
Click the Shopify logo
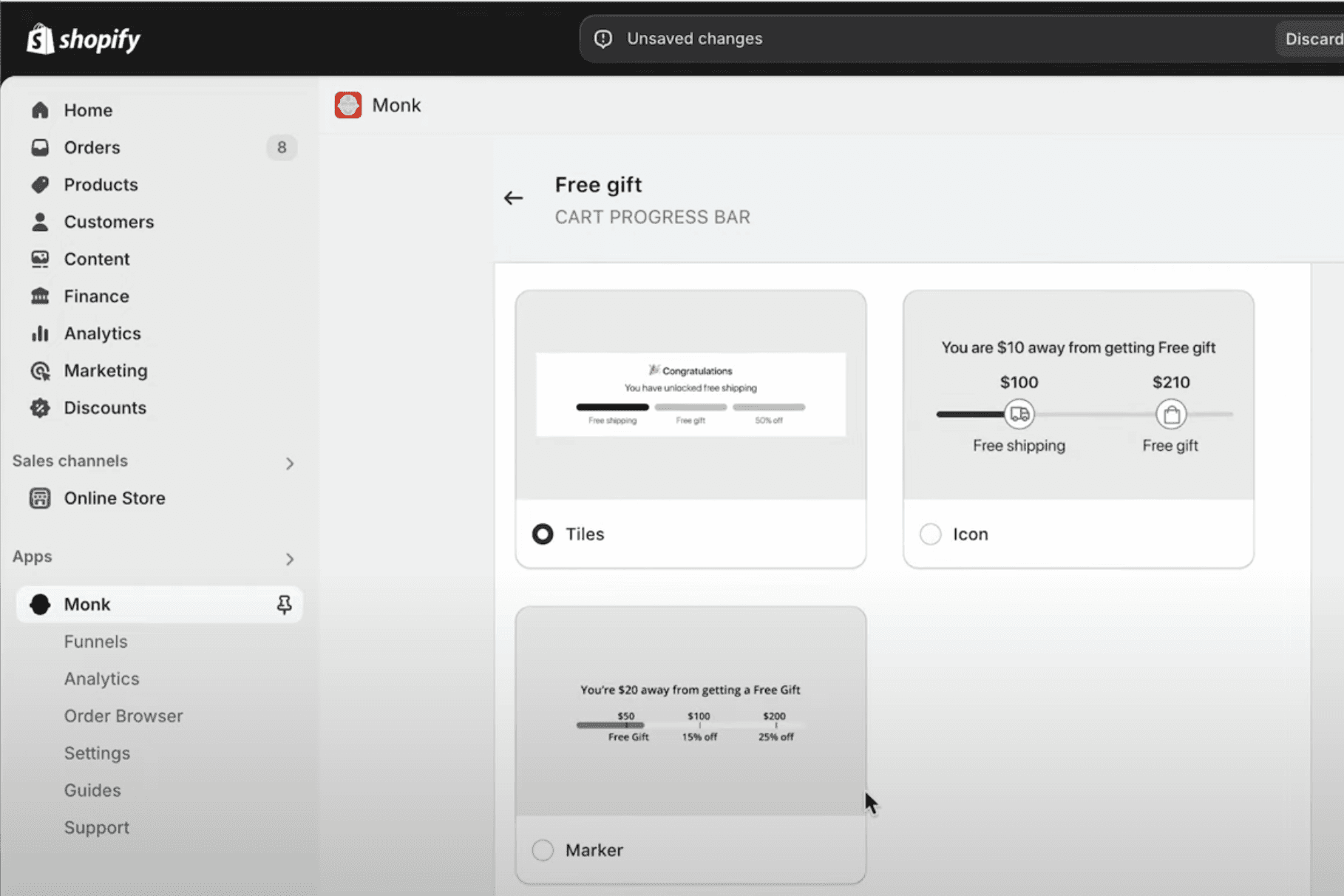84,38
